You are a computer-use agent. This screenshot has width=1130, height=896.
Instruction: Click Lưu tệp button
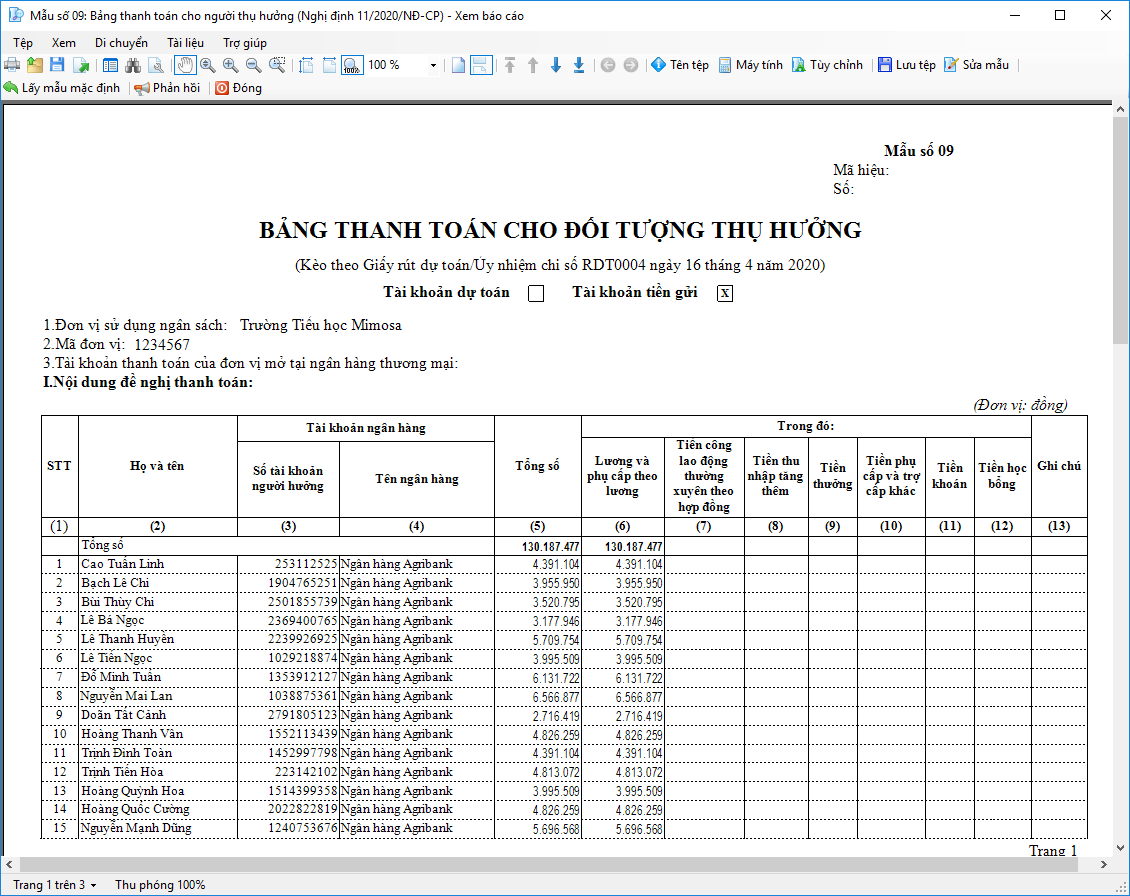[x=907, y=65]
